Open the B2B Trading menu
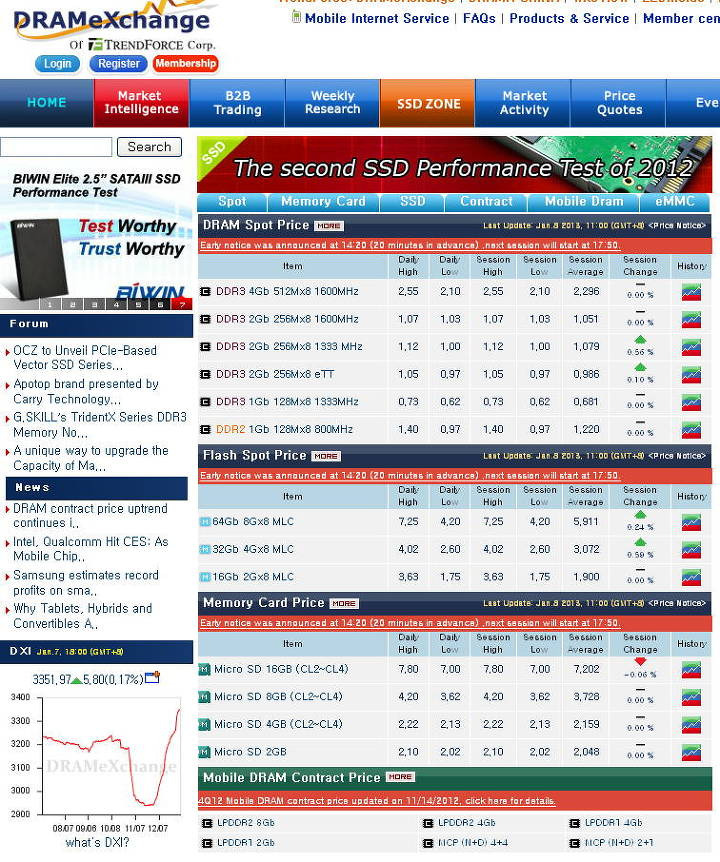The width and height of the screenshot is (720, 862). pos(237,103)
